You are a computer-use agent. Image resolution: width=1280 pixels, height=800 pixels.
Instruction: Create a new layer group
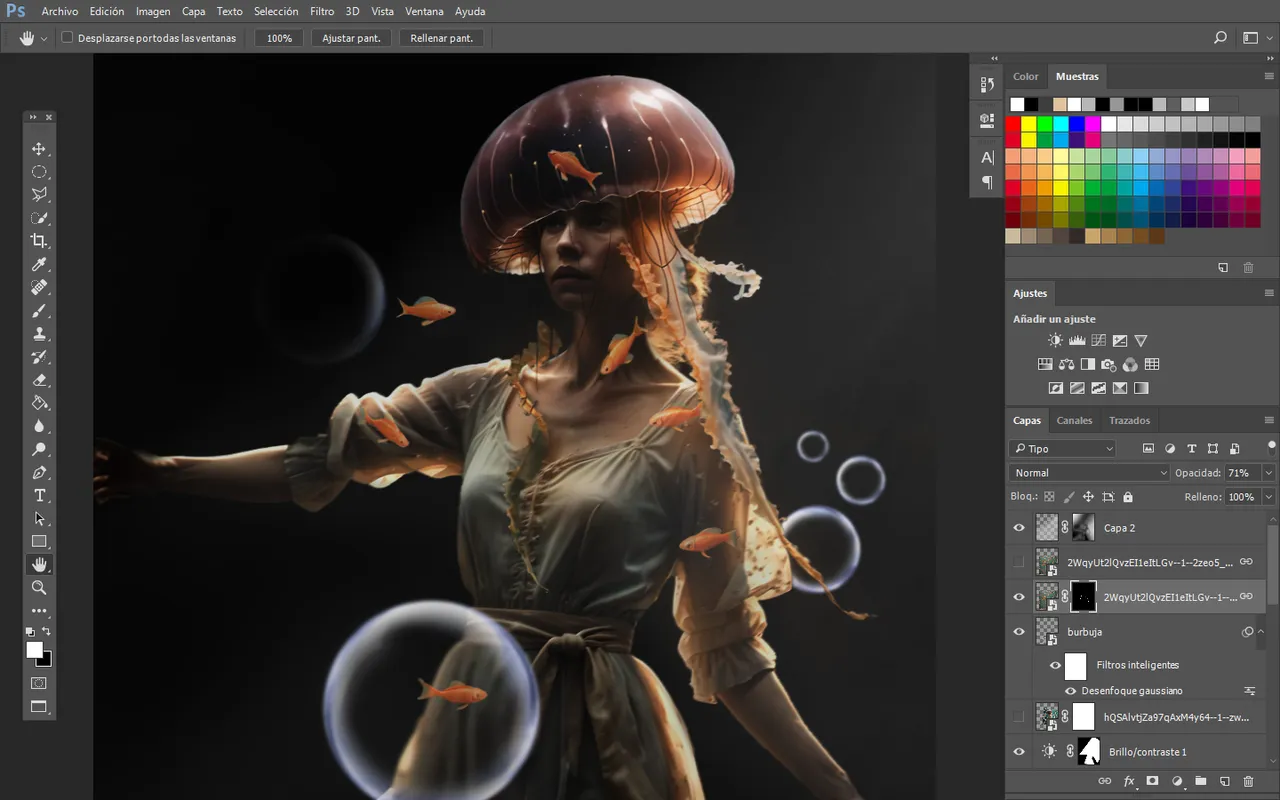click(x=1200, y=781)
